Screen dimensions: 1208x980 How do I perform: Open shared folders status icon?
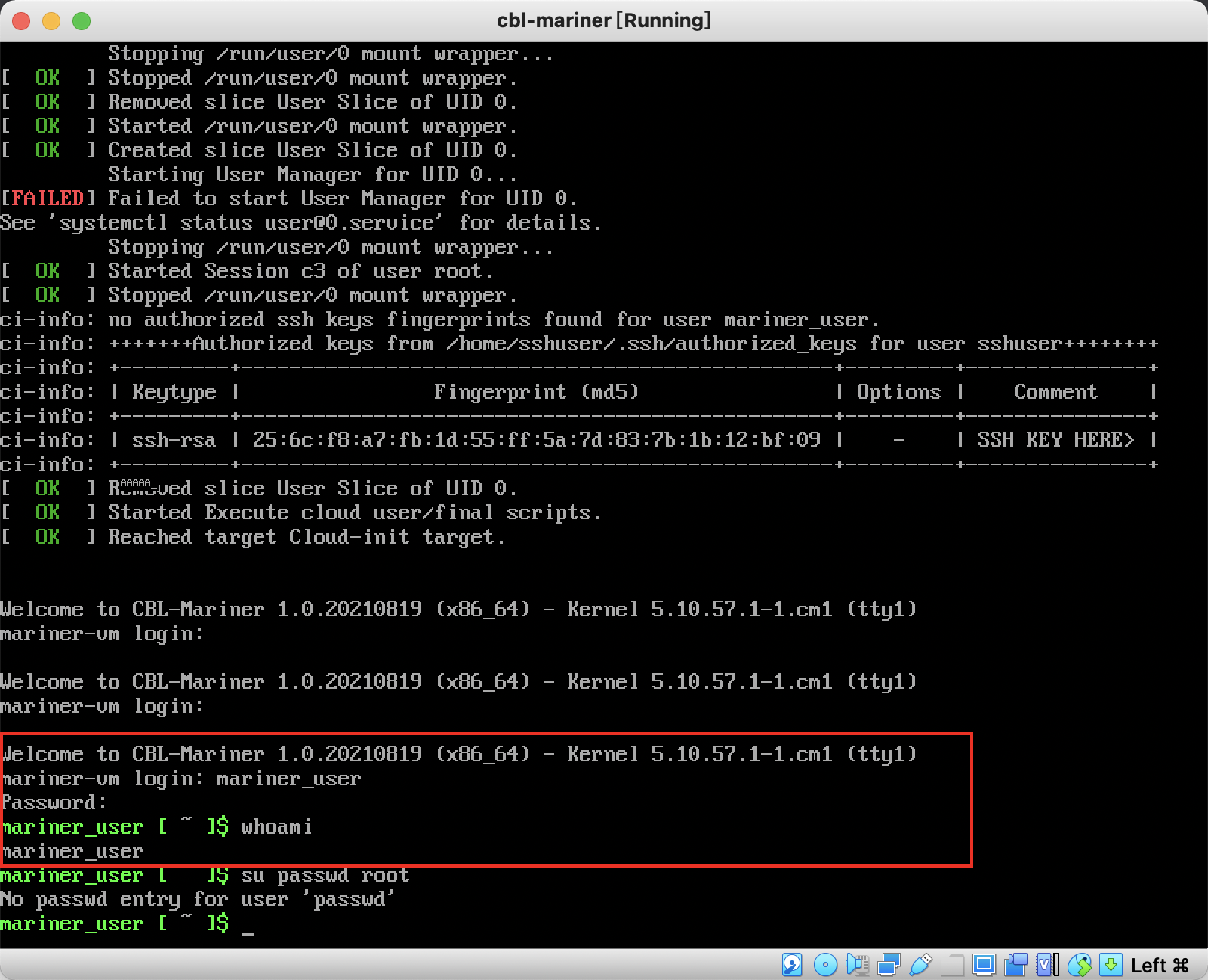[952, 964]
